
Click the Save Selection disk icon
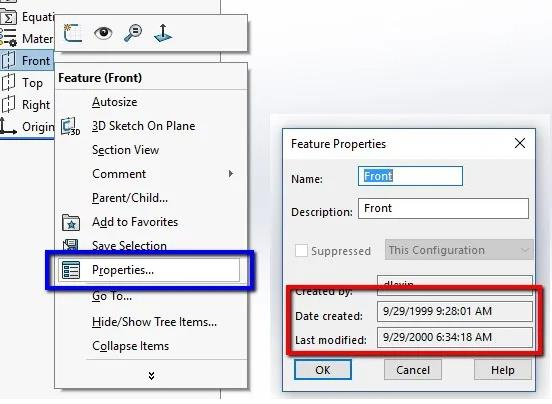70,244
